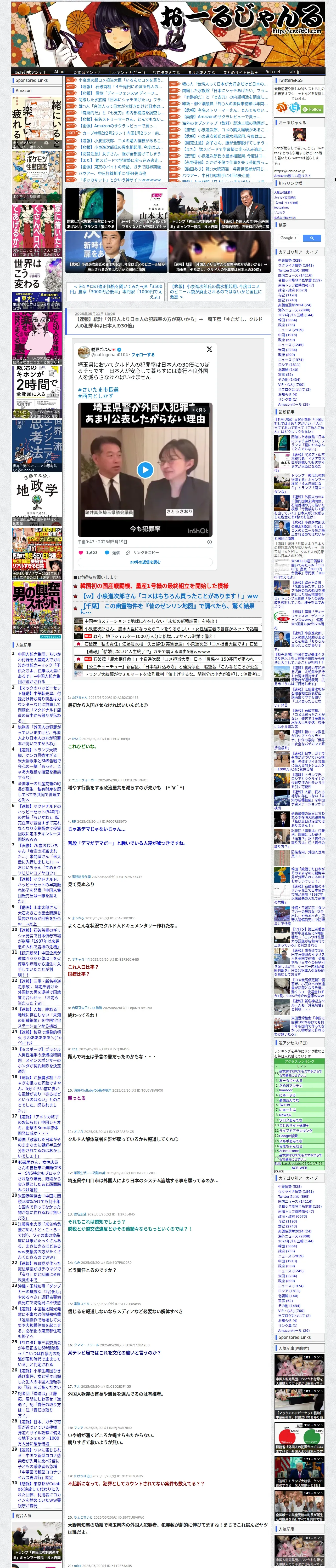Open the site logo header banner
This screenshot has width=336, height=1568.
(167, 33)
